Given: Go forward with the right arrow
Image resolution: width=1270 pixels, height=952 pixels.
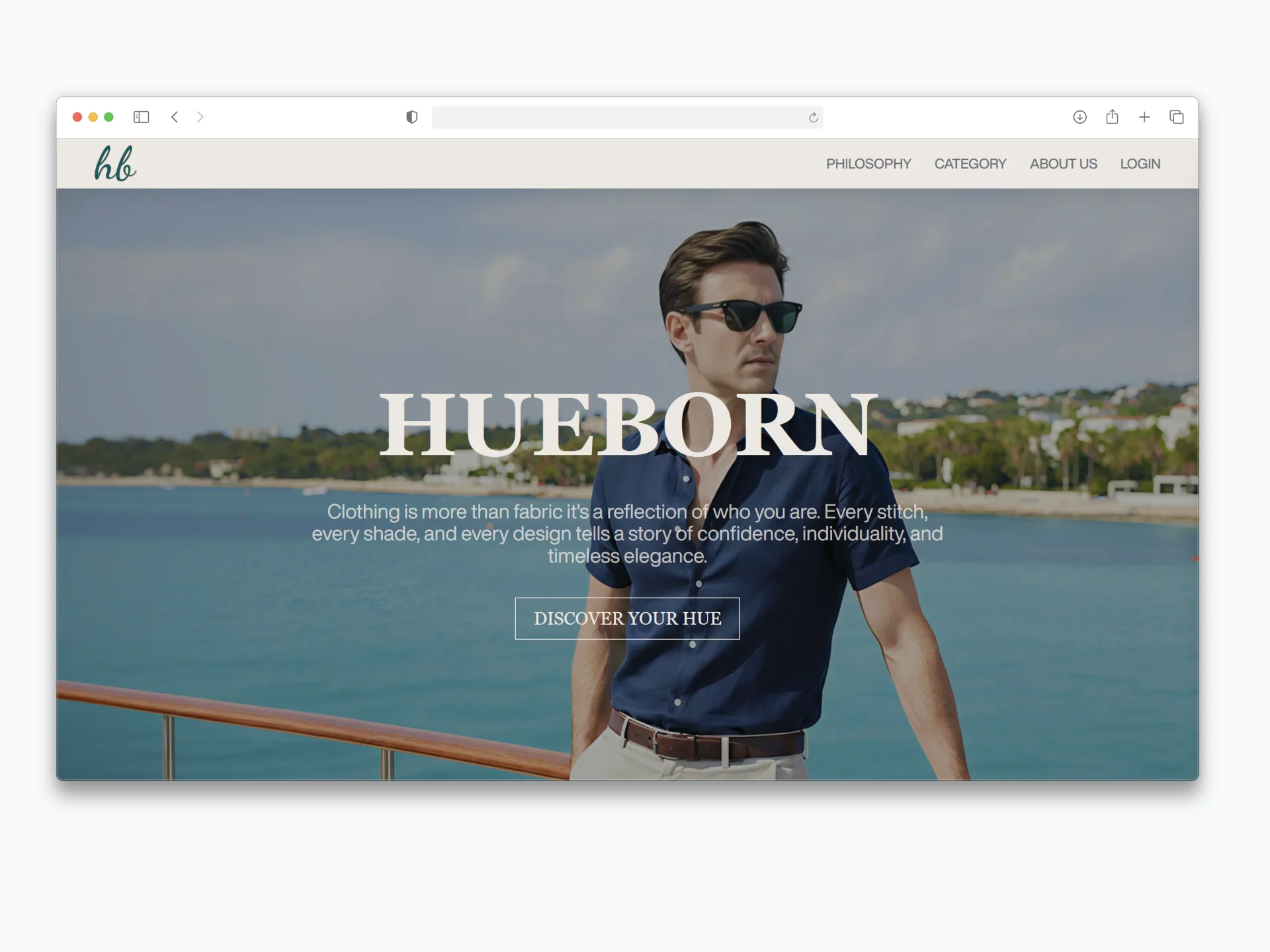Looking at the screenshot, I should (200, 117).
